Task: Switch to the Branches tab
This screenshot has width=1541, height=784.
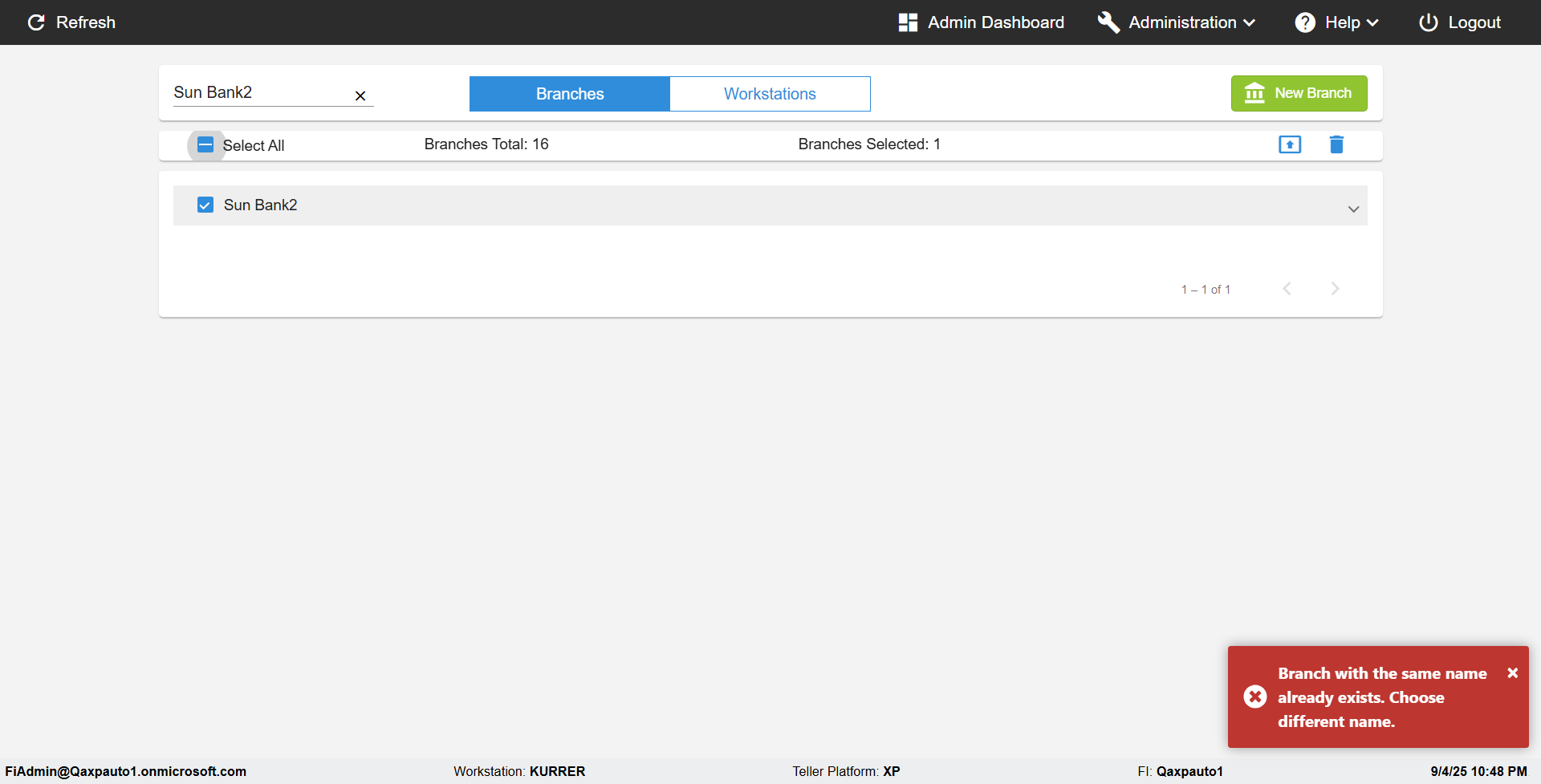Action: (x=570, y=94)
